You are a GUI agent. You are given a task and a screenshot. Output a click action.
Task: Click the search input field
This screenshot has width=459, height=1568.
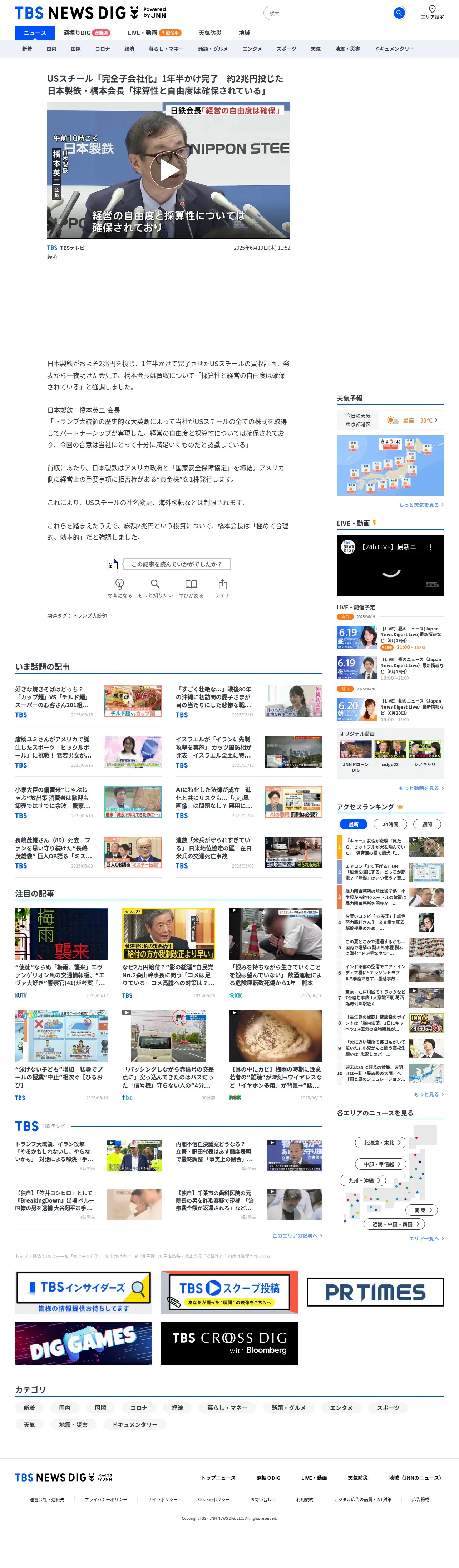(329, 13)
